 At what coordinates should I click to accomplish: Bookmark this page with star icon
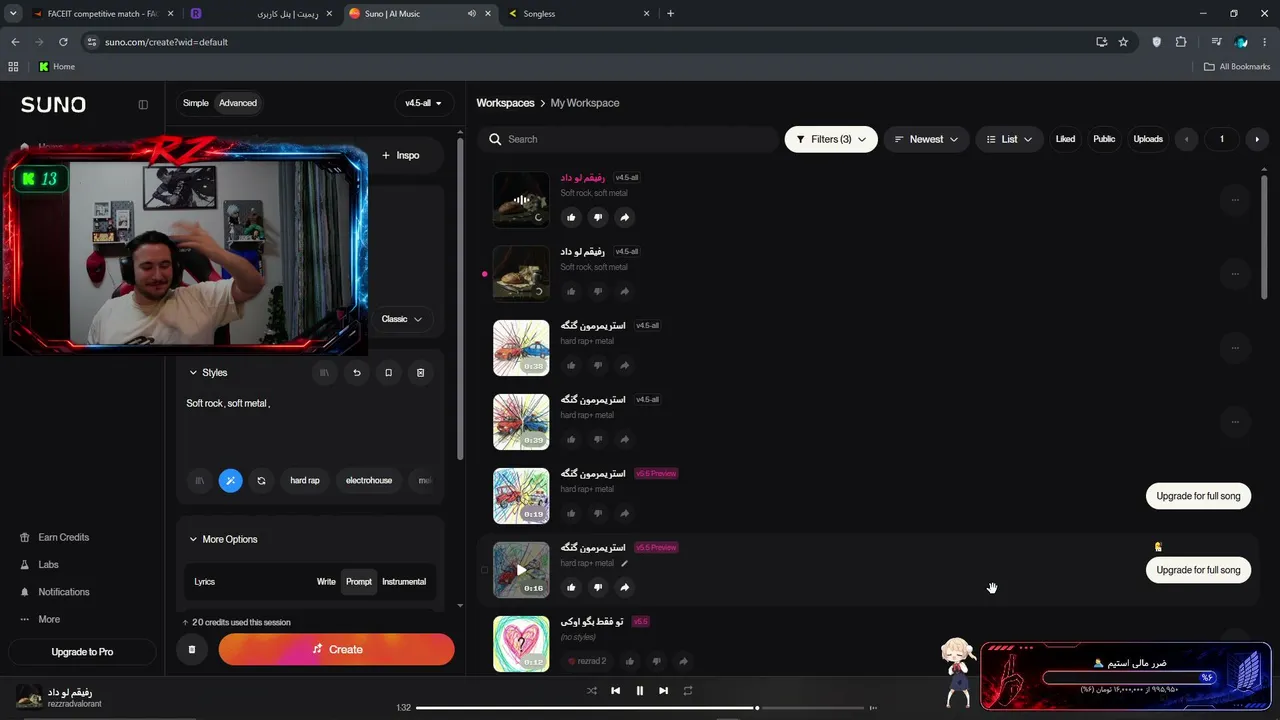(x=1123, y=42)
